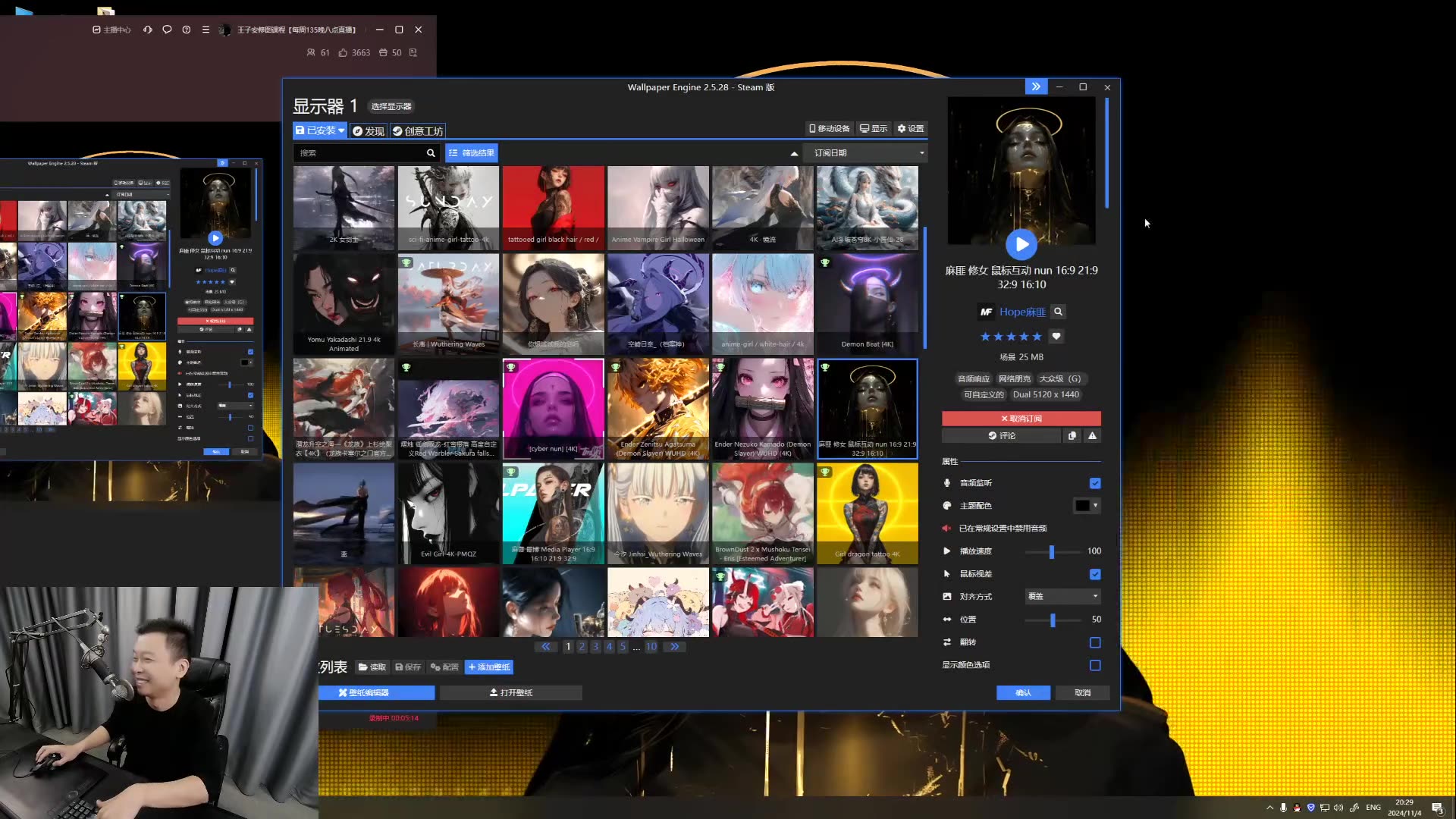
Task: Click the 打开壁纸 open wallpaper button
Action: (x=511, y=693)
